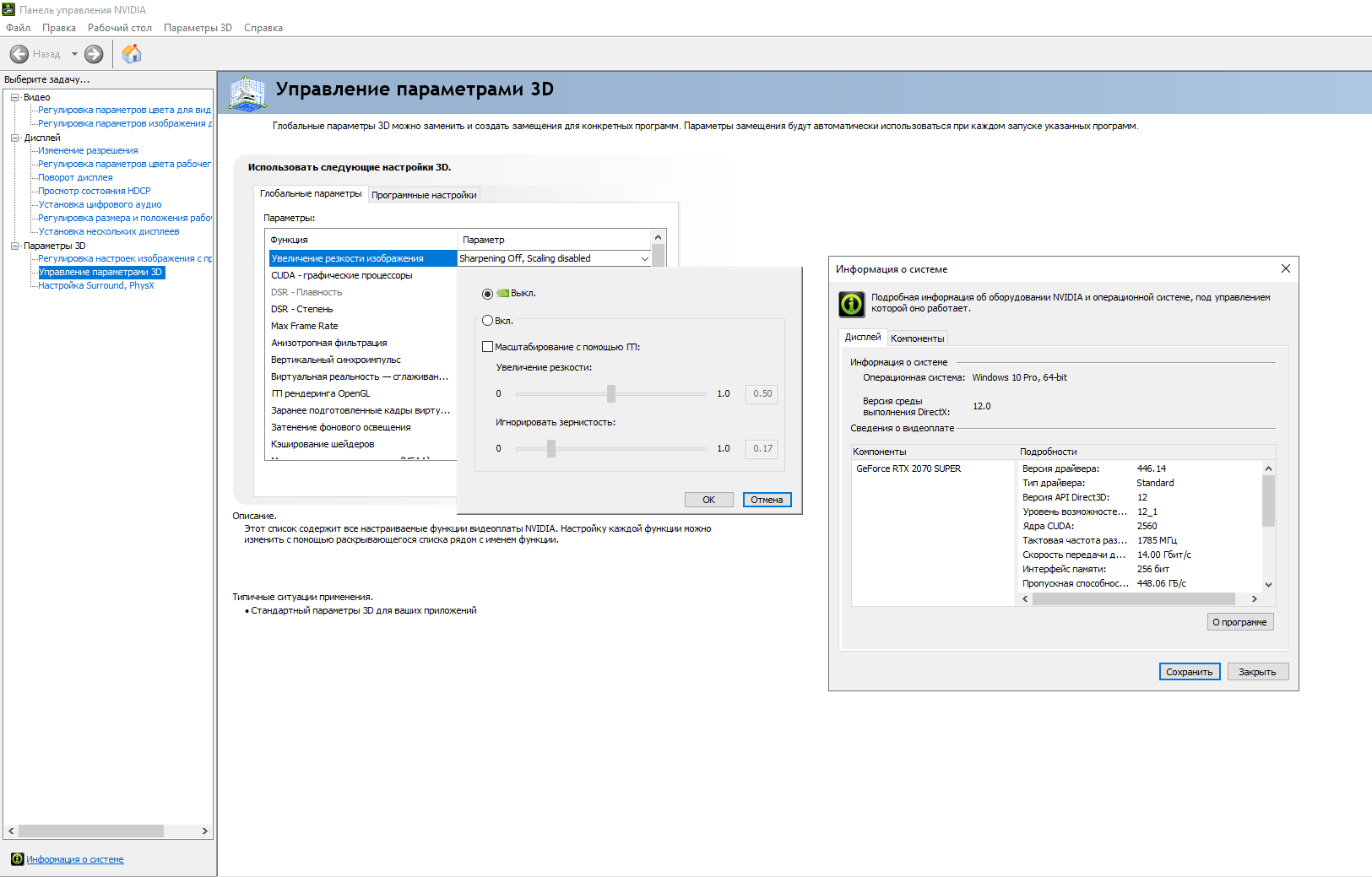Select the Кэширование шейдеров row
This screenshot has height=877, width=1372.
[363, 444]
